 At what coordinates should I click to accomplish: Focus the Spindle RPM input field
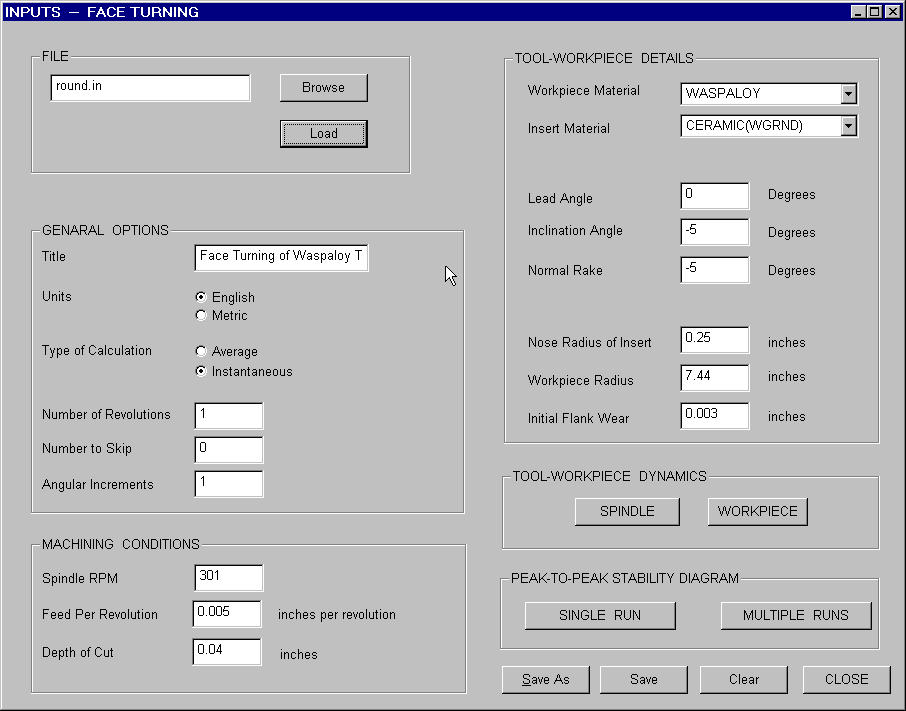pos(229,578)
